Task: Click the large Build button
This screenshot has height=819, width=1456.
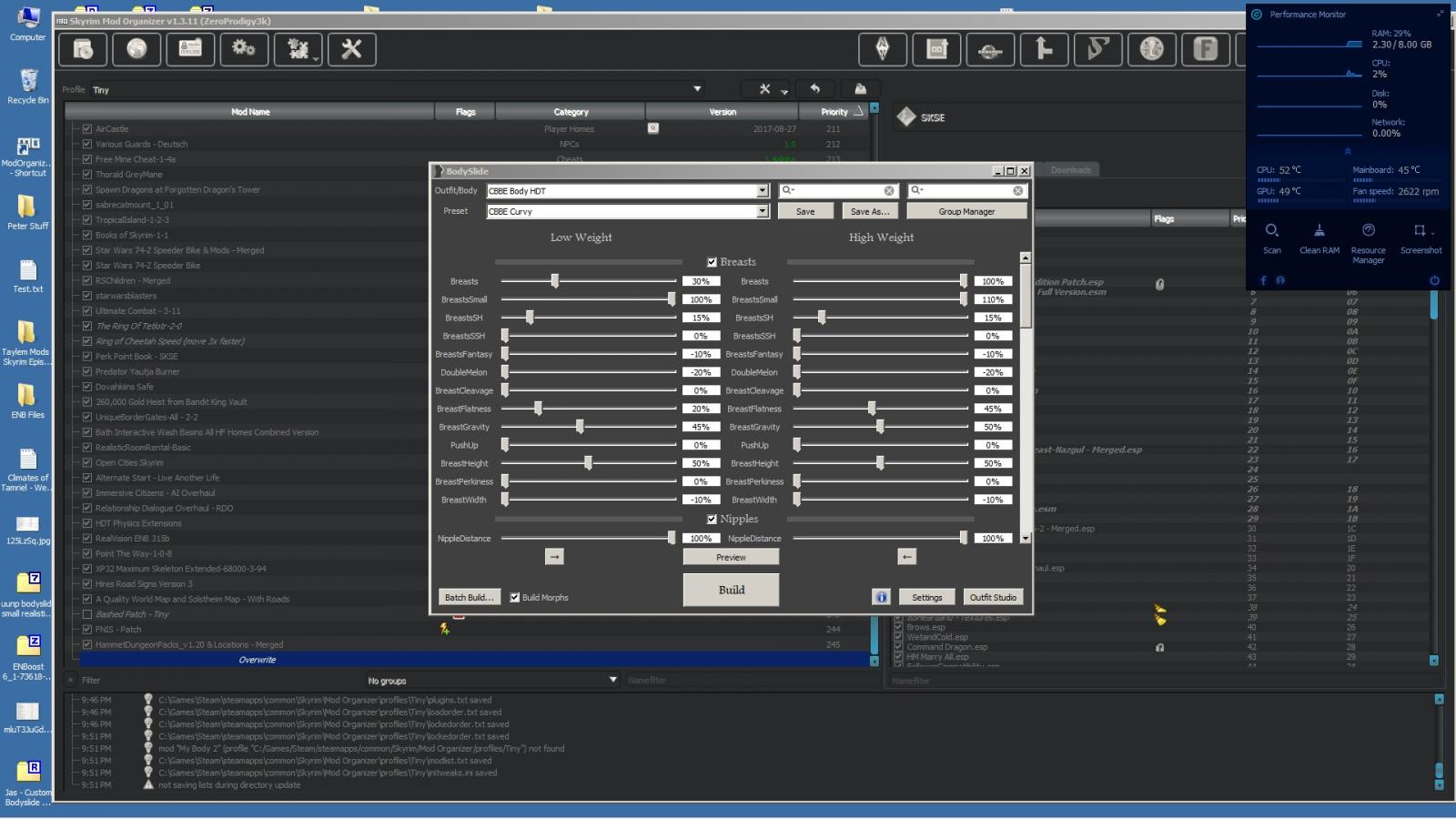Action: (731, 590)
